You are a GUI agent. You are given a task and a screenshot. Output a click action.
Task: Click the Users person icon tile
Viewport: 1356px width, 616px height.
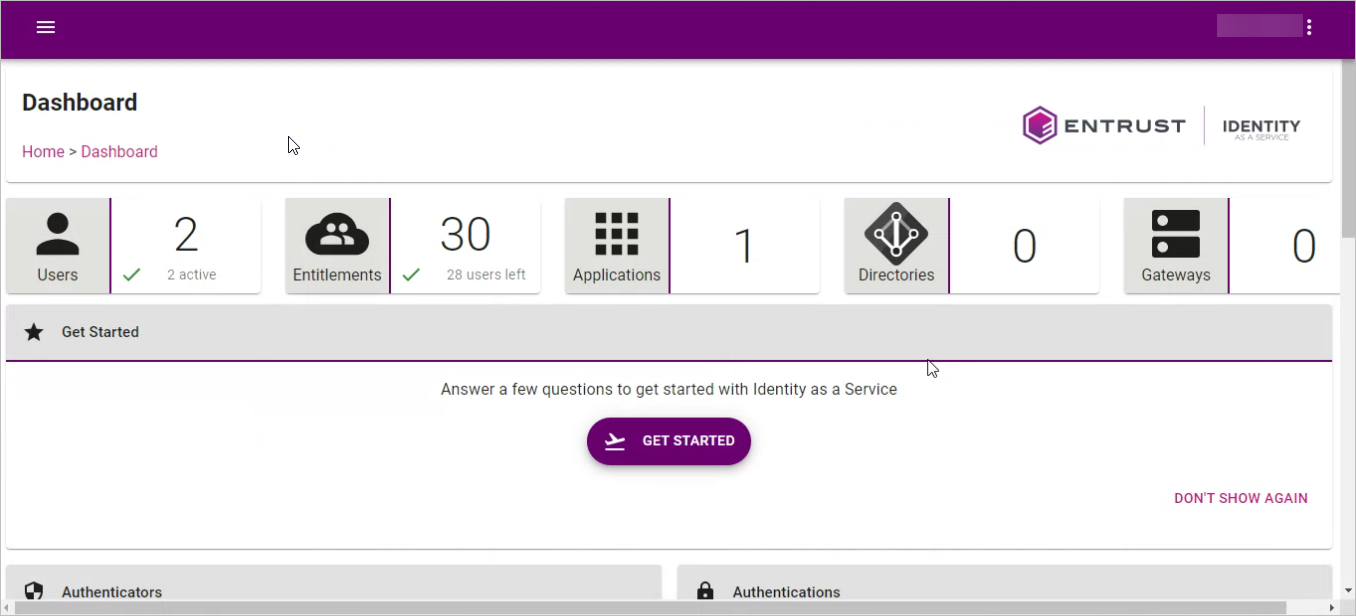[x=58, y=246]
